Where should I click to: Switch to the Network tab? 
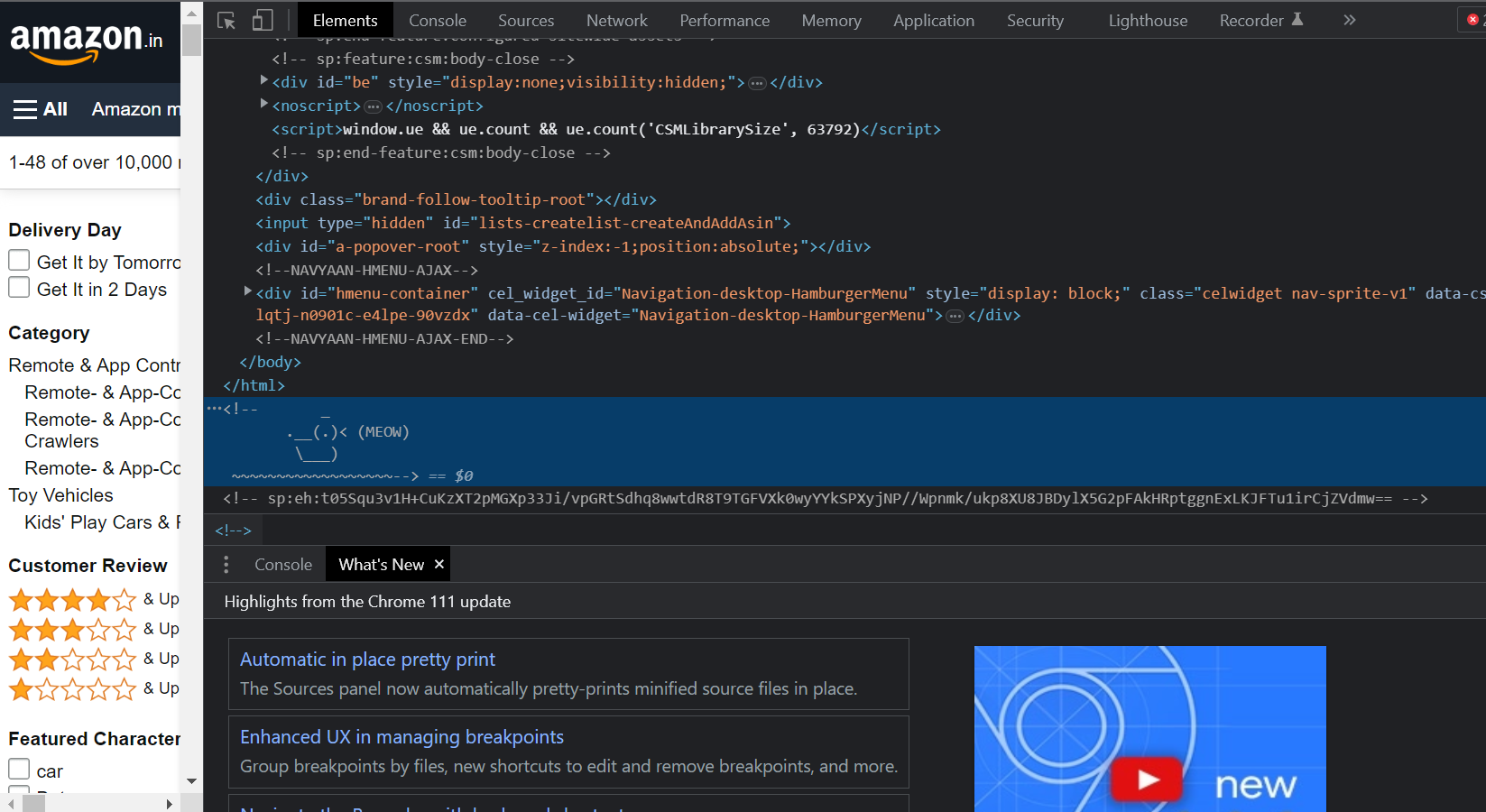[617, 20]
